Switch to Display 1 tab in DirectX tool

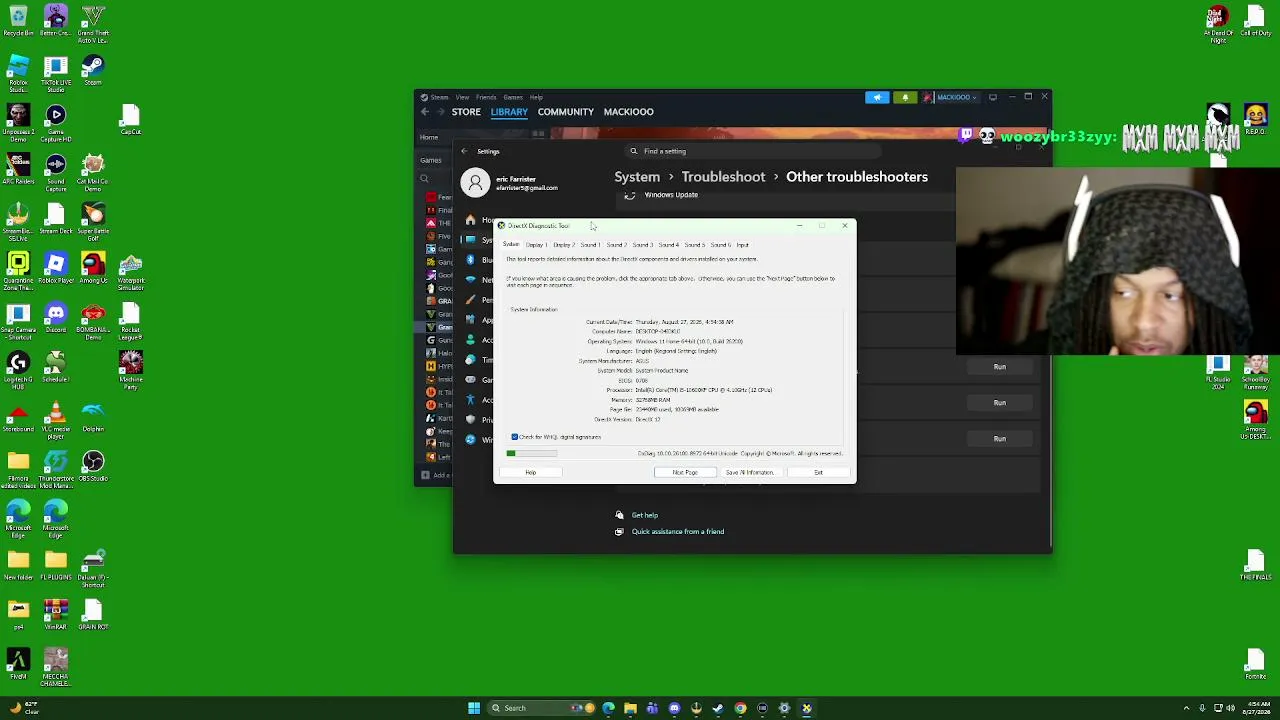(537, 245)
